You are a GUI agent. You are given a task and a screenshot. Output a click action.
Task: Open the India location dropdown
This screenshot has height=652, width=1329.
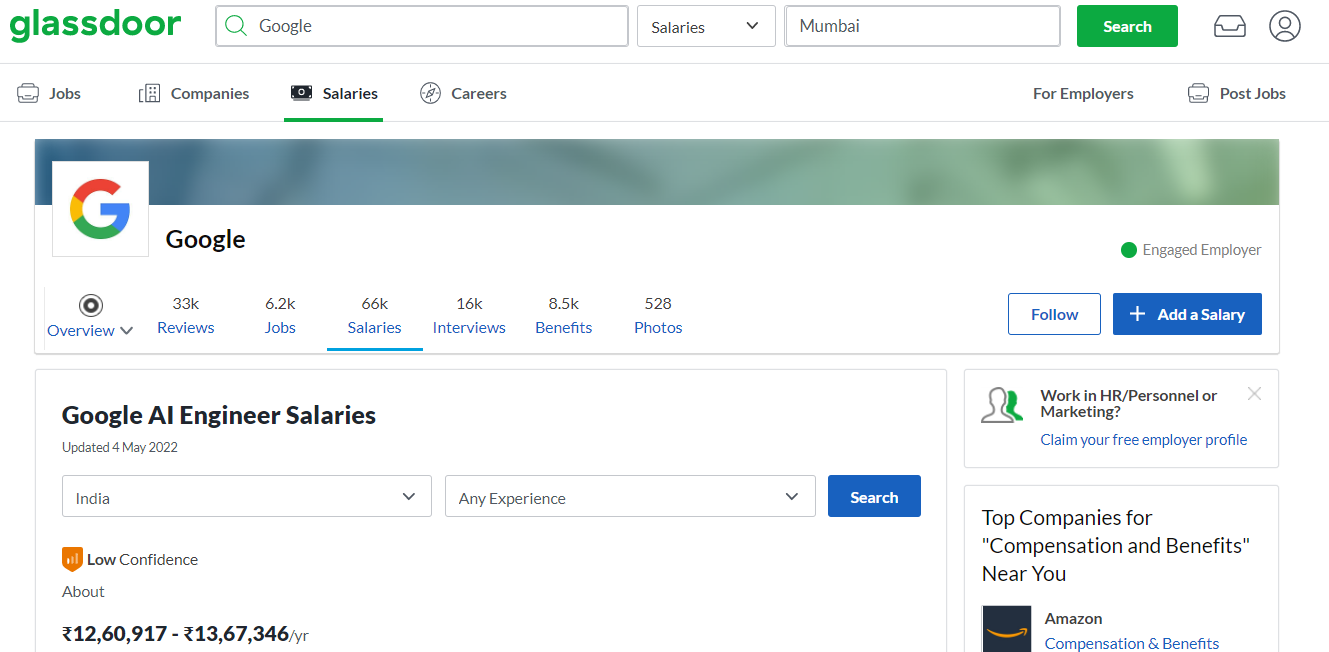[247, 497]
